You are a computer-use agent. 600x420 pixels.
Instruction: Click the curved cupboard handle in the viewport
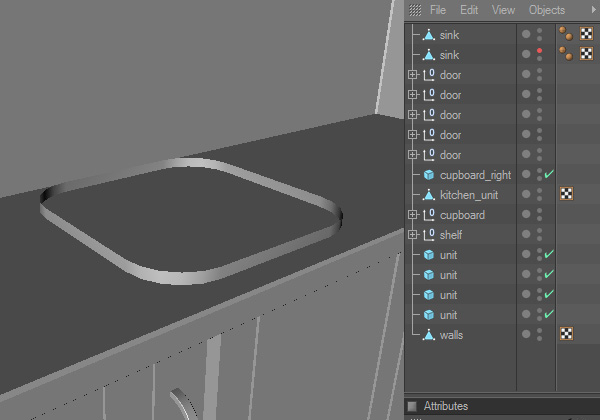(183, 404)
